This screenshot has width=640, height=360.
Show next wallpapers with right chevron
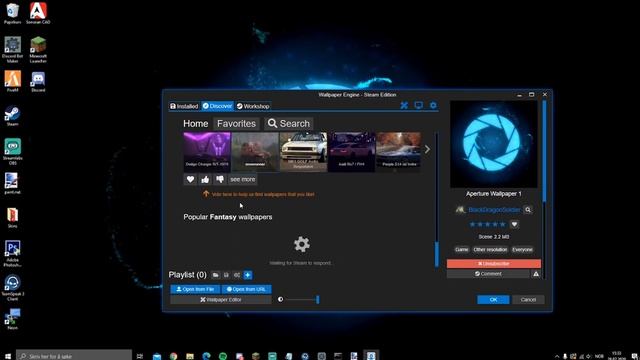(427, 150)
